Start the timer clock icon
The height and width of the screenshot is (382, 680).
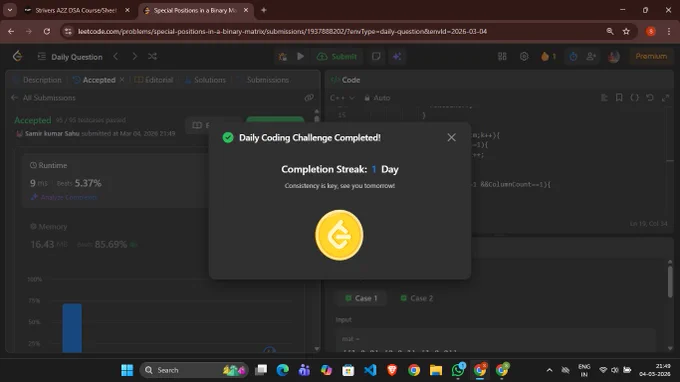click(x=573, y=56)
